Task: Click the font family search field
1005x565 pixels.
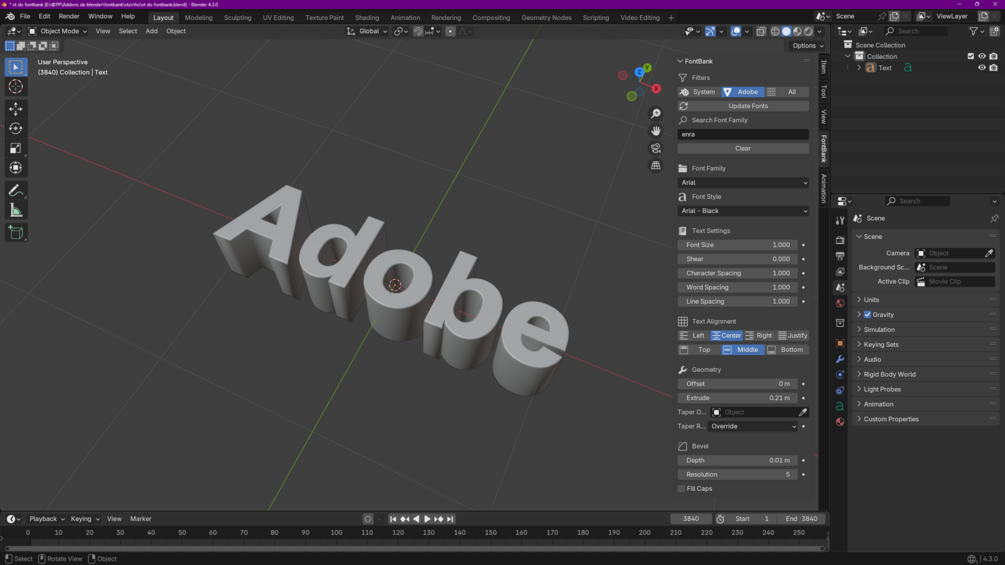Action: point(743,135)
